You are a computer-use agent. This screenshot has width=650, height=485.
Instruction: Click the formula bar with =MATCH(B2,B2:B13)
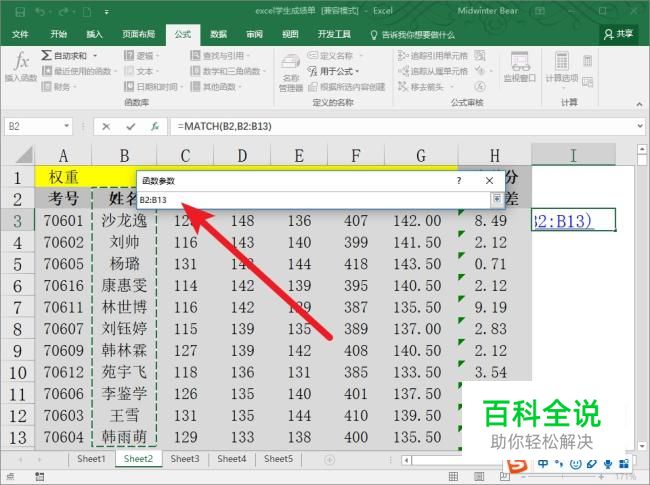(x=403, y=126)
